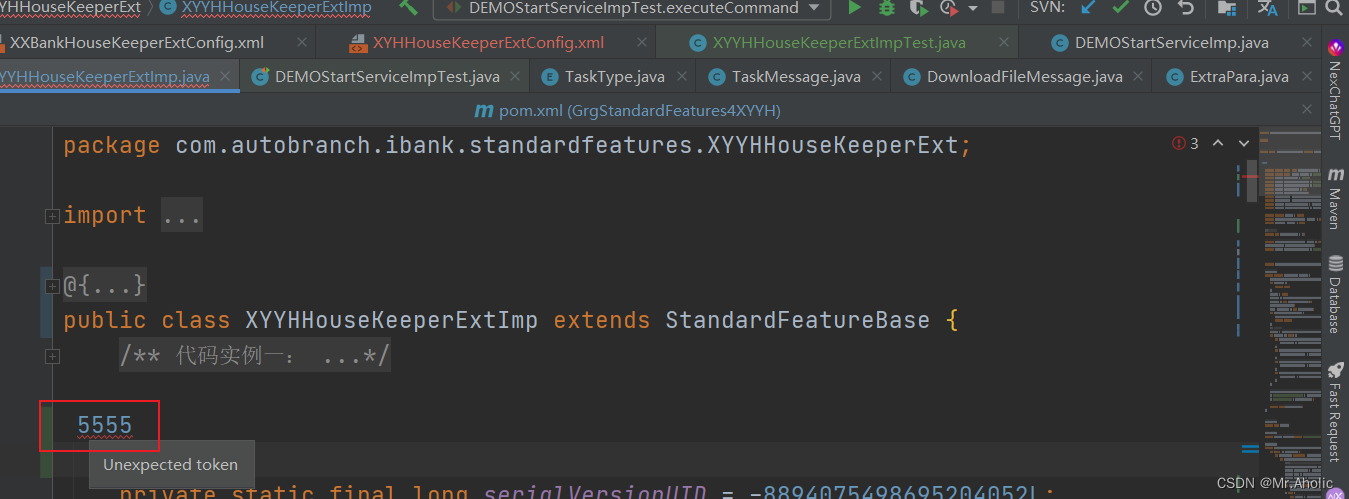Click the erroneous 5555 token in code
The image size is (1349, 499).
[x=105, y=426]
